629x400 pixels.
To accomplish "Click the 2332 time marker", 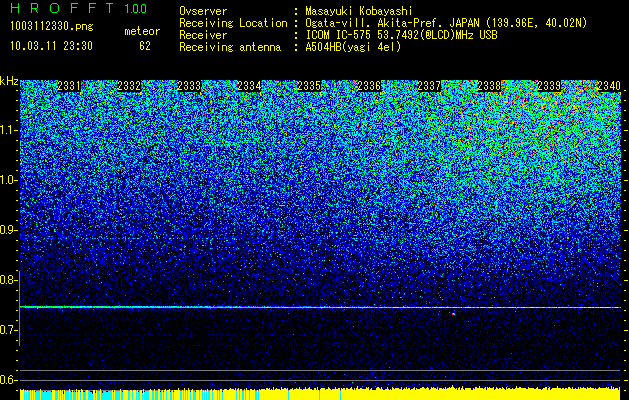I will click(x=129, y=86).
